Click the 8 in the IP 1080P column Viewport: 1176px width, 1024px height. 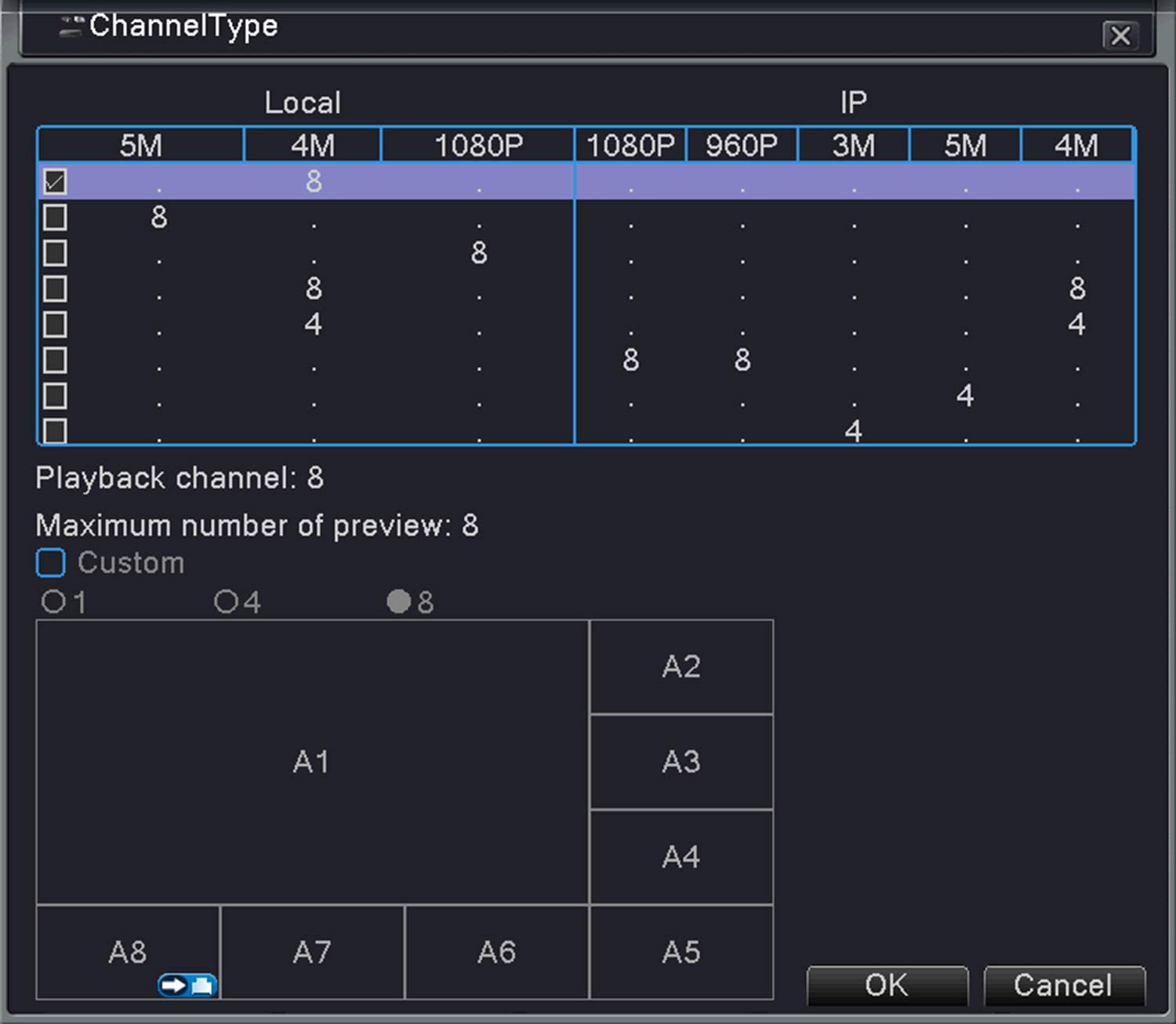pyautogui.click(x=631, y=360)
